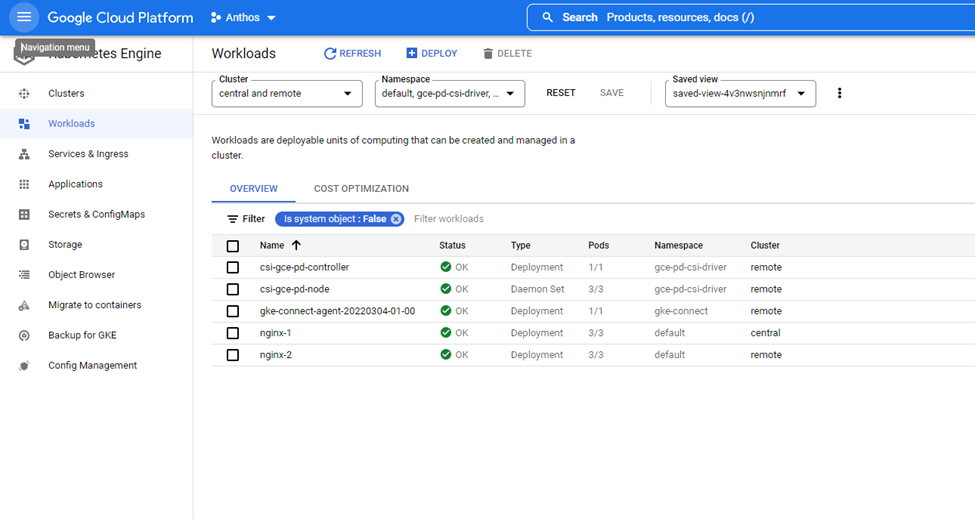The height and width of the screenshot is (519, 975).
Task: Click the Backup for GKE icon
Action: click(24, 336)
